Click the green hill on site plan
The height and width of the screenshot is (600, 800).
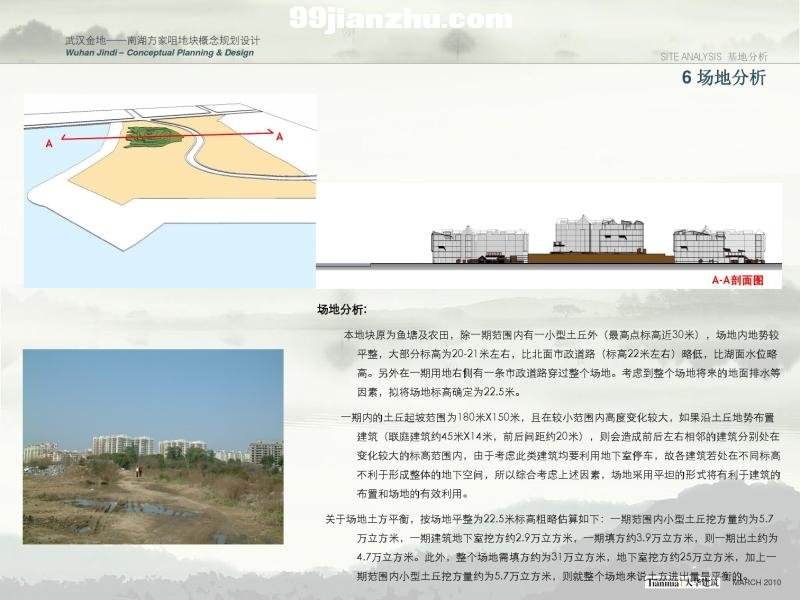pyautogui.click(x=154, y=137)
